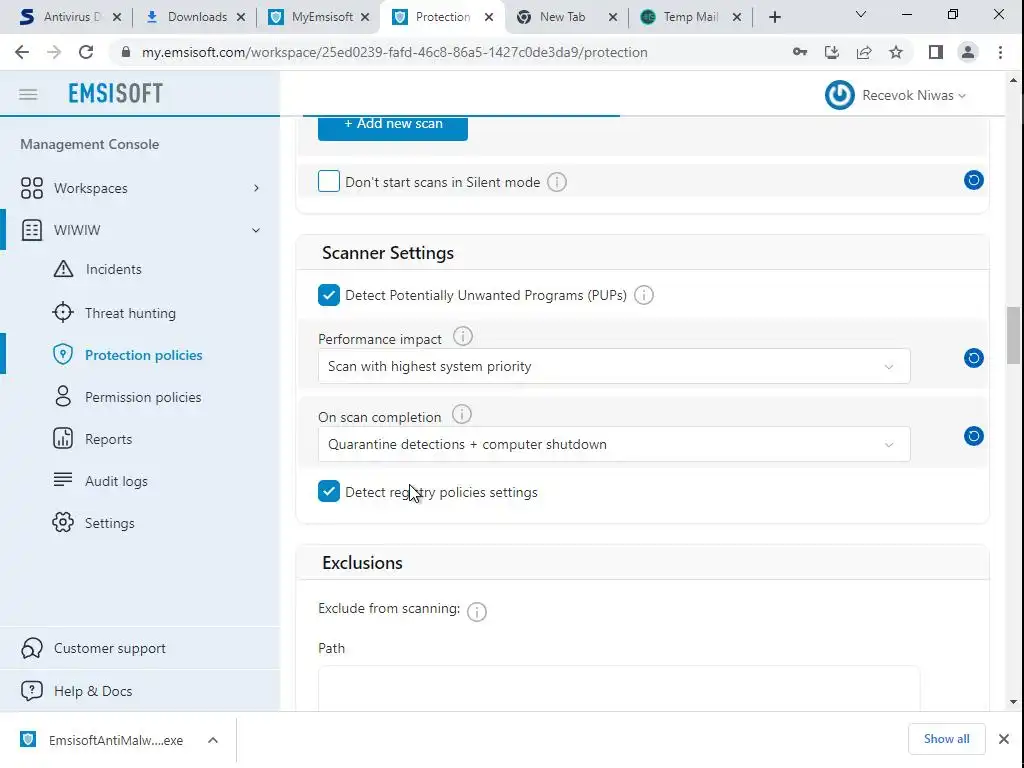This screenshot has width=1024, height=768.
Task: Open the tab search chevron
Action: 861,14
